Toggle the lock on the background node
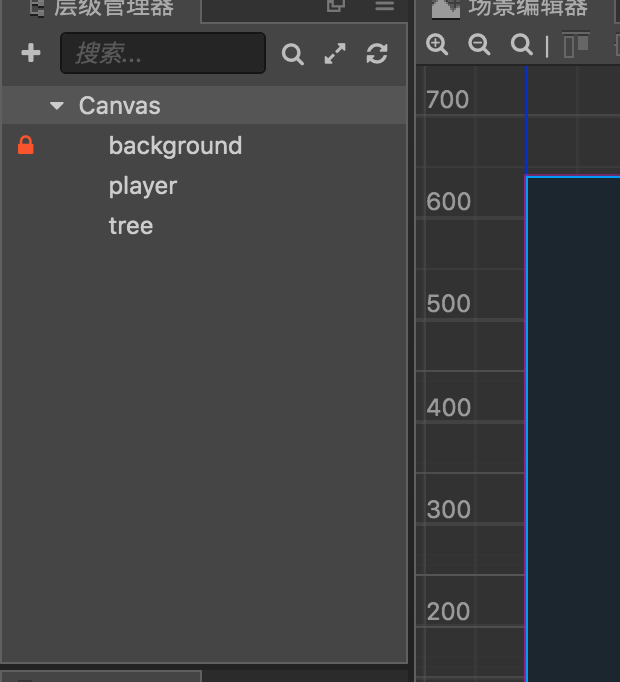The image size is (620, 682). point(26,146)
